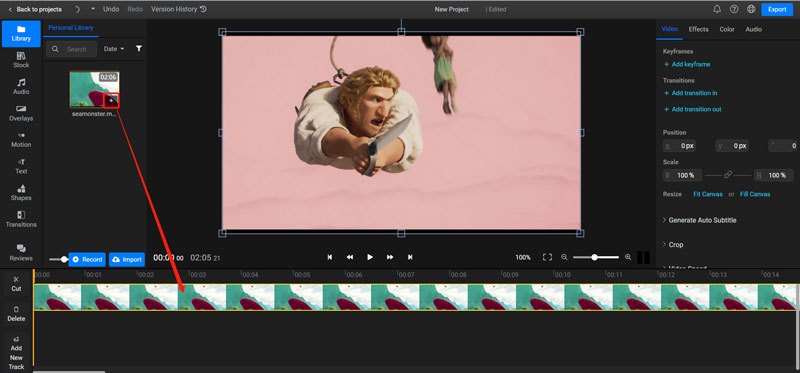Click the Delete tool
Screen dimensions: 800x373
pyautogui.click(x=16, y=314)
